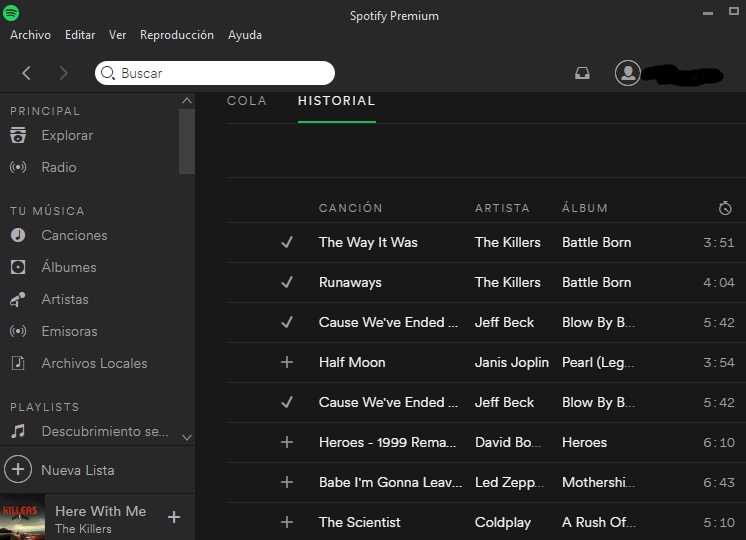Image resolution: width=746 pixels, height=540 pixels.
Task: Click the Canciones note icon
Action: [x=18, y=235]
